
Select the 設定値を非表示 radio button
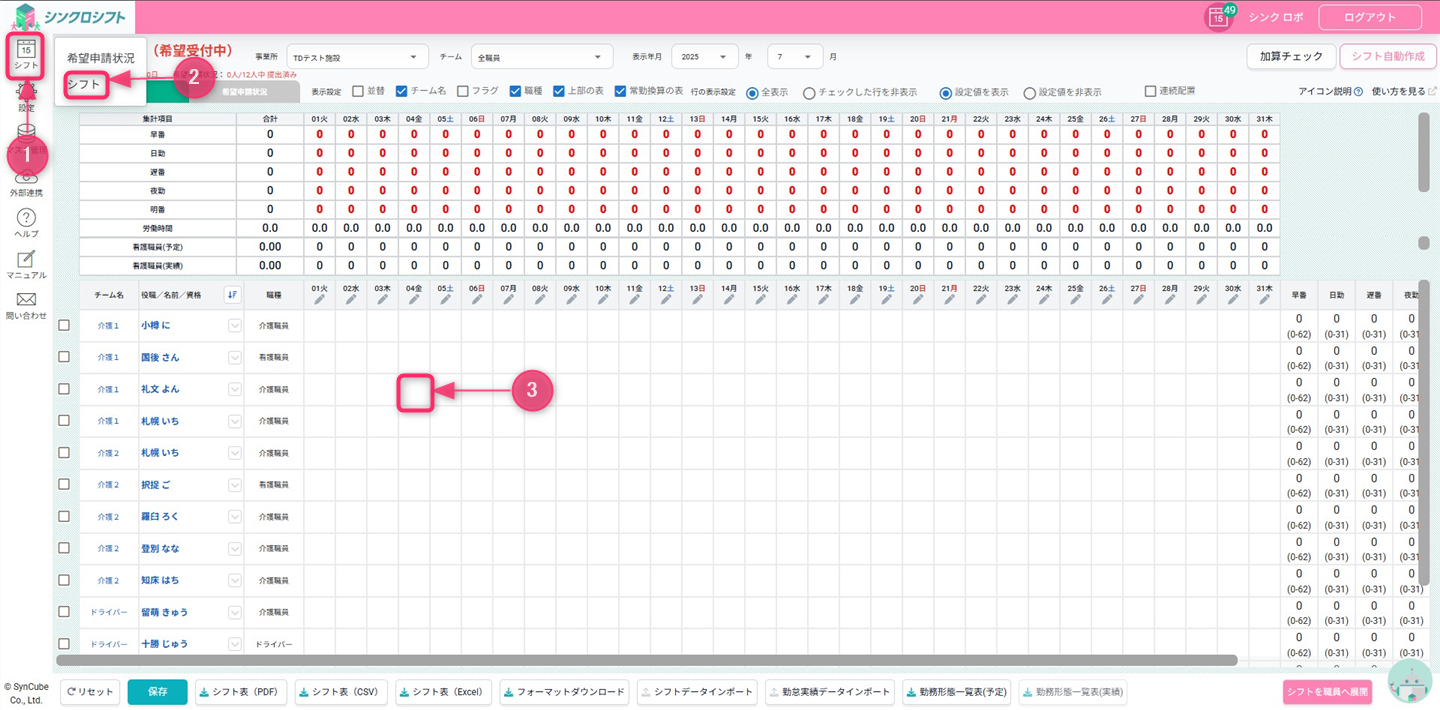1029,93
